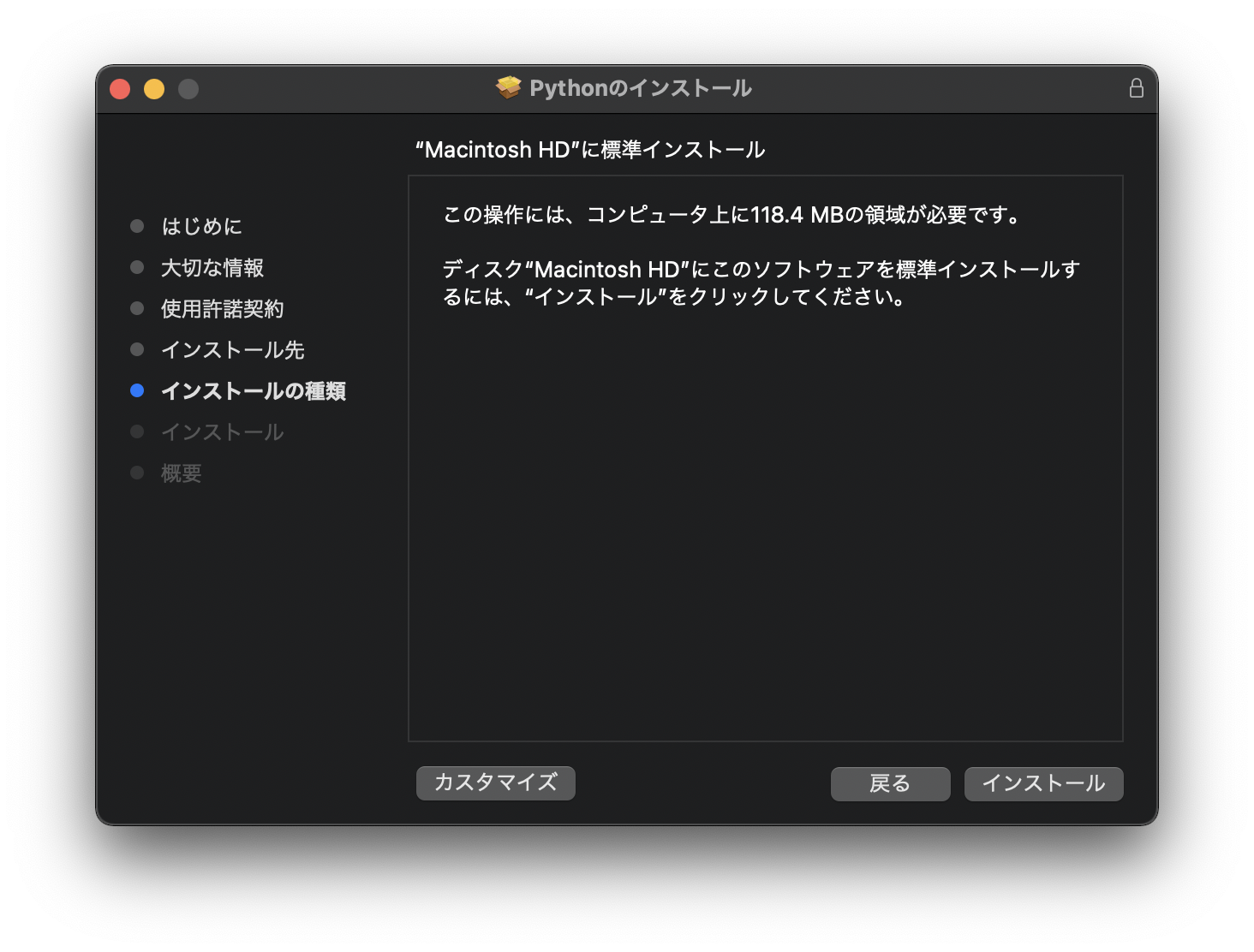Click the インストール button to start installation
The image size is (1254, 952).
[x=1043, y=783]
